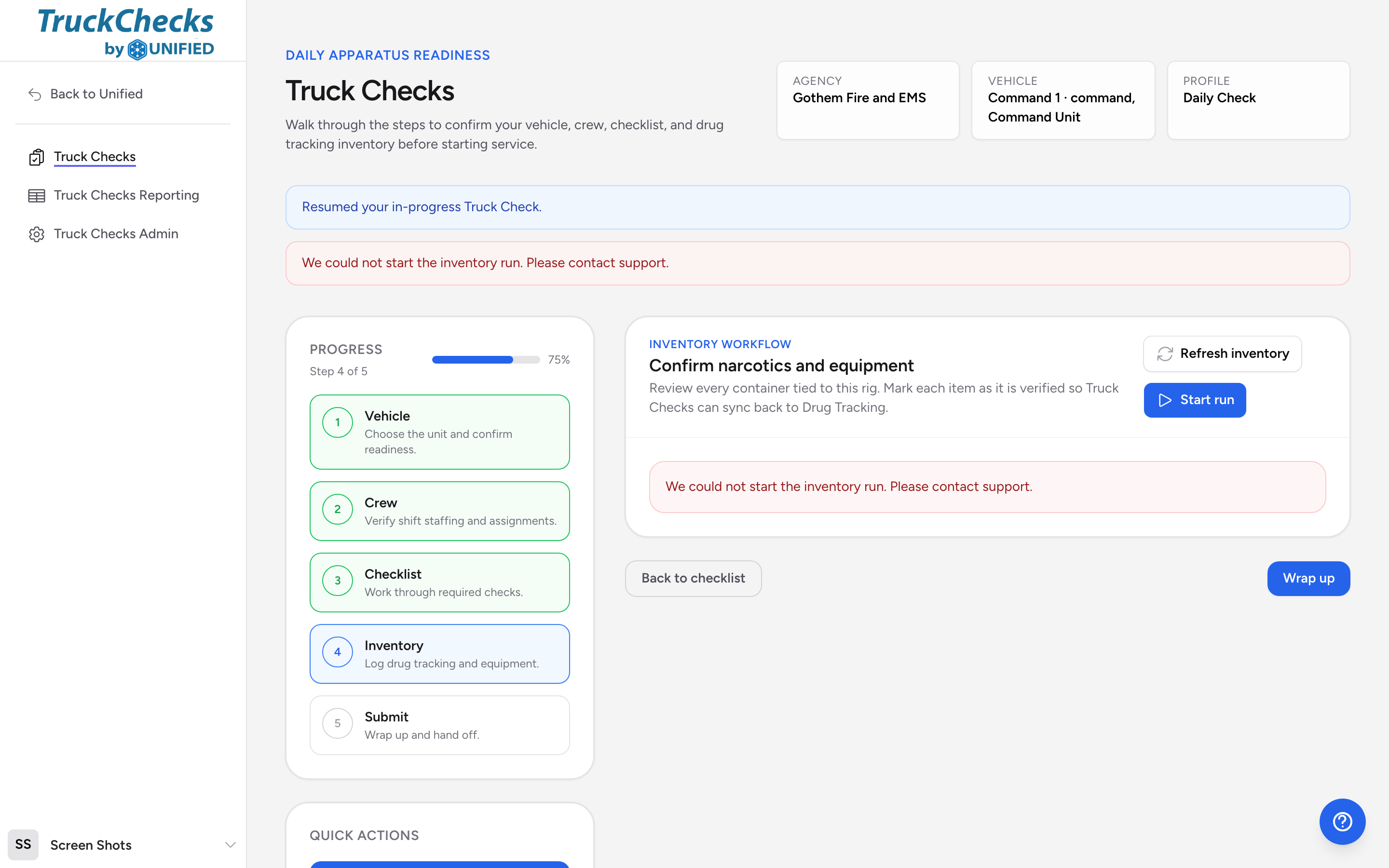The width and height of the screenshot is (1389, 868).
Task: Click the Quick Actions heading
Action: click(364, 835)
